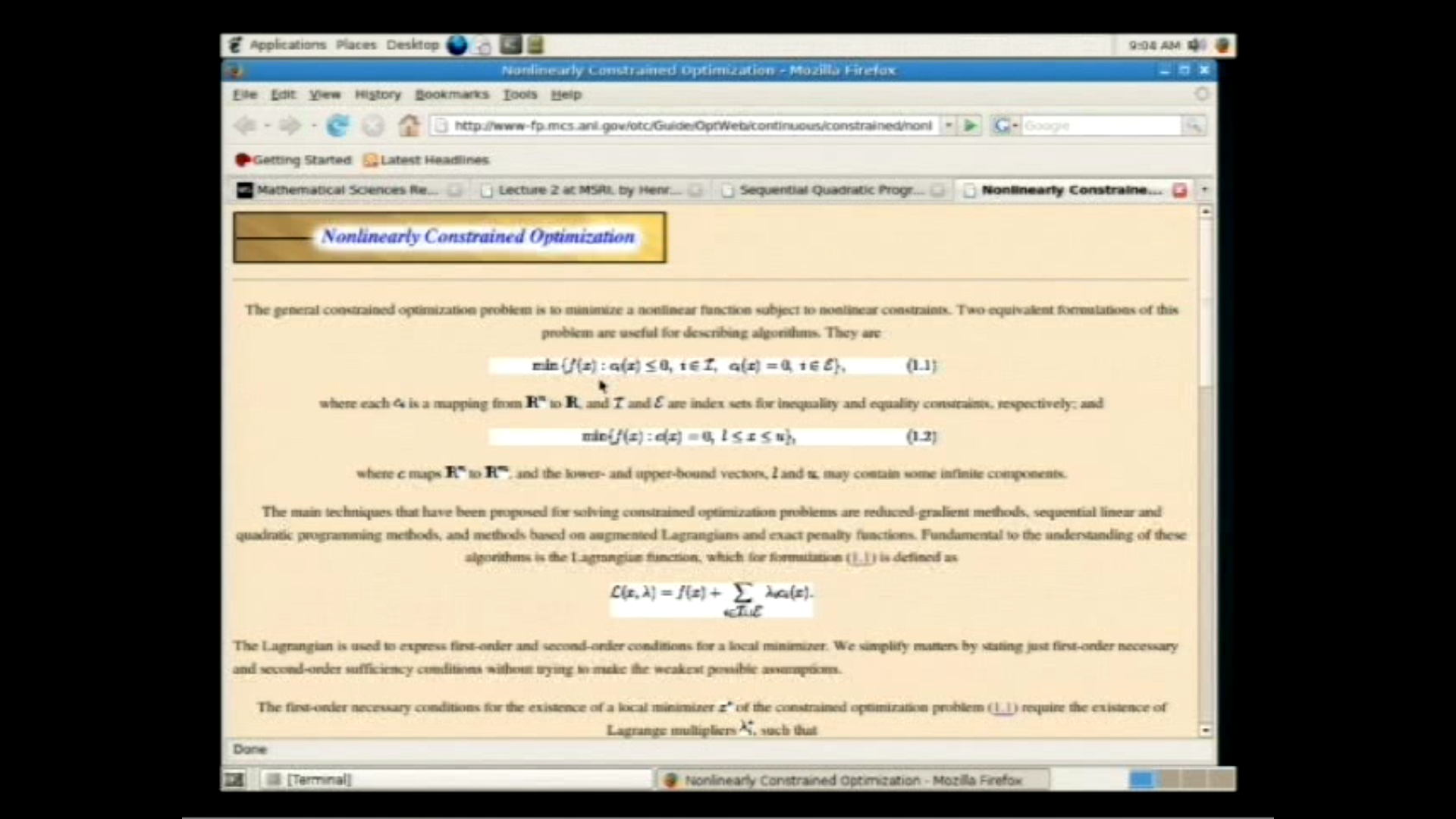
Task: Click the magnifier icon in the search bar
Action: pos(1194,125)
